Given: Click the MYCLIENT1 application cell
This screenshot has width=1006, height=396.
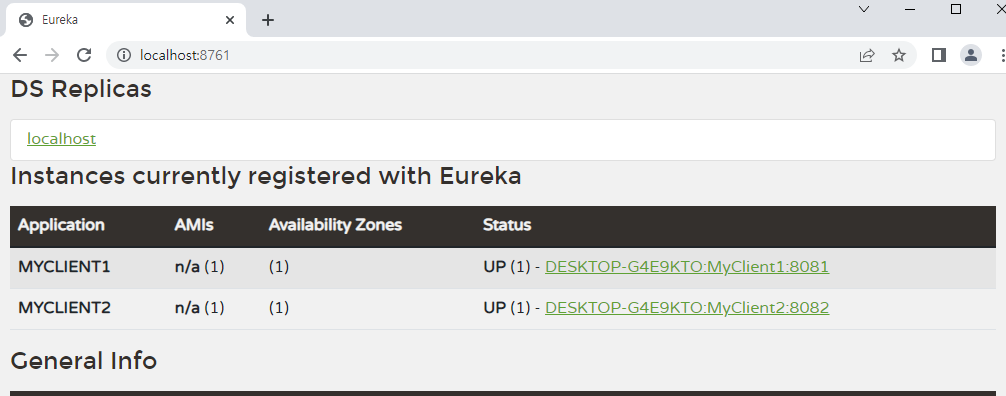Looking at the screenshot, I should 64,266.
